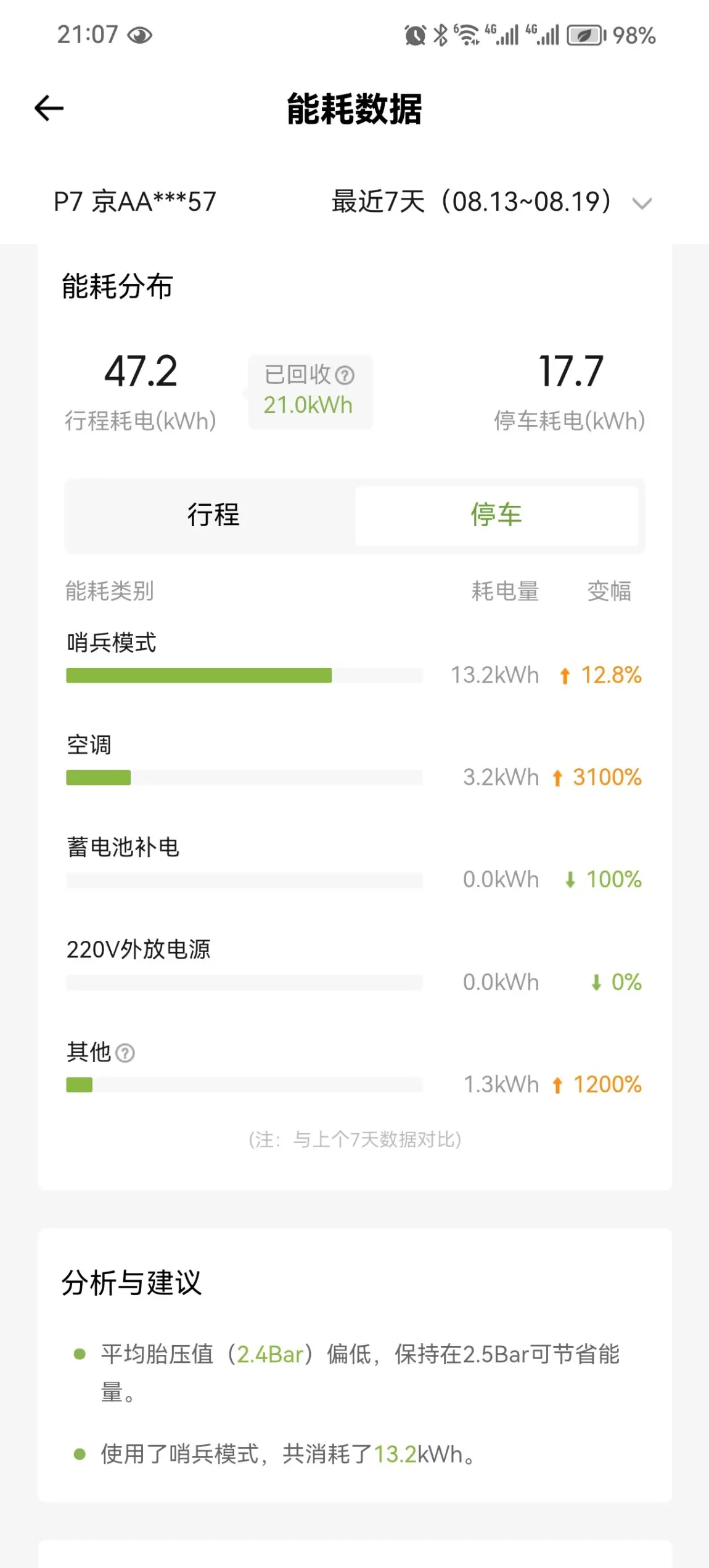This screenshot has width=709, height=1568.
Task: Tap the 2.4Bar tire pressure value
Action: point(270,1355)
